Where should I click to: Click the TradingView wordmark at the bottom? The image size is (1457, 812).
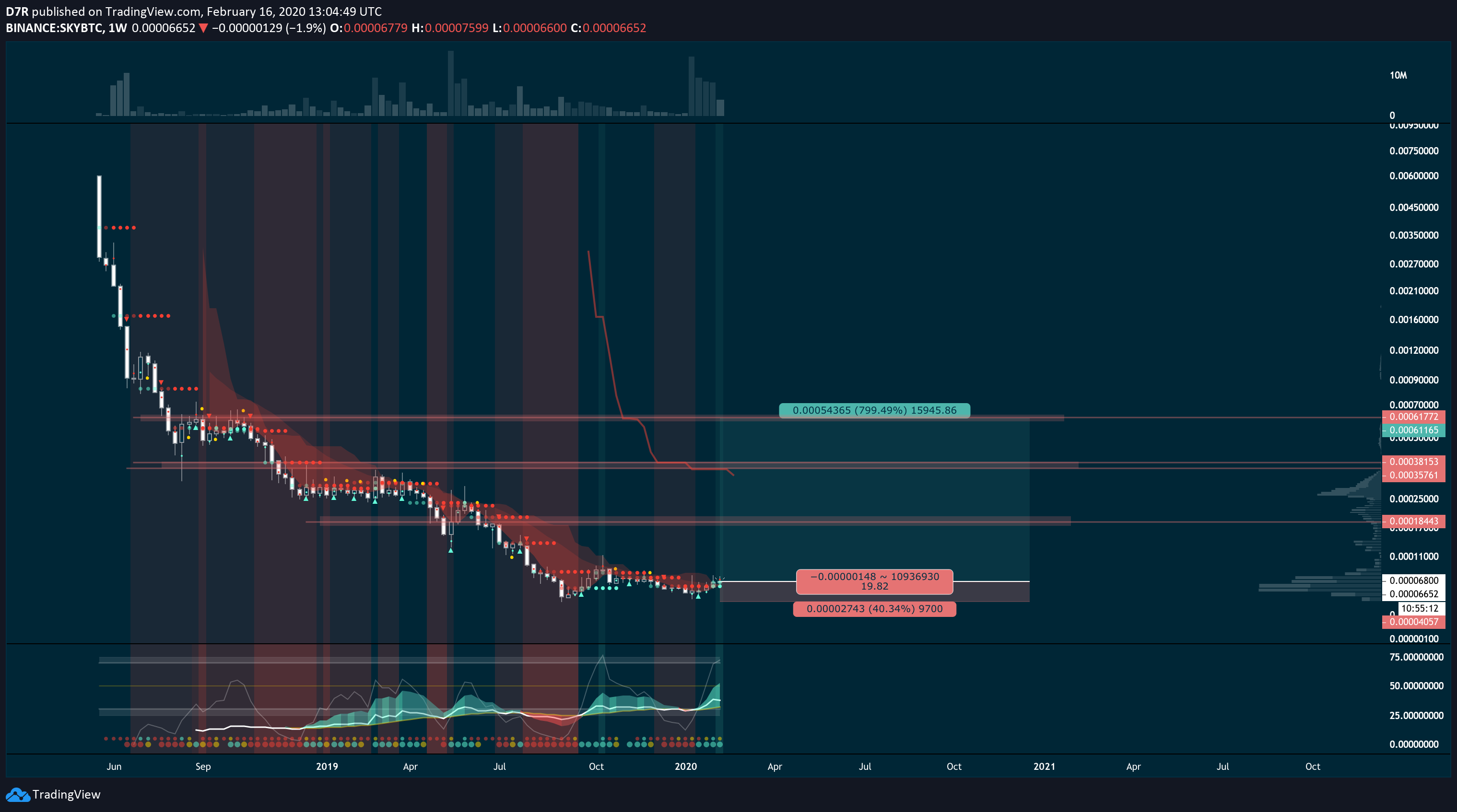(66, 794)
